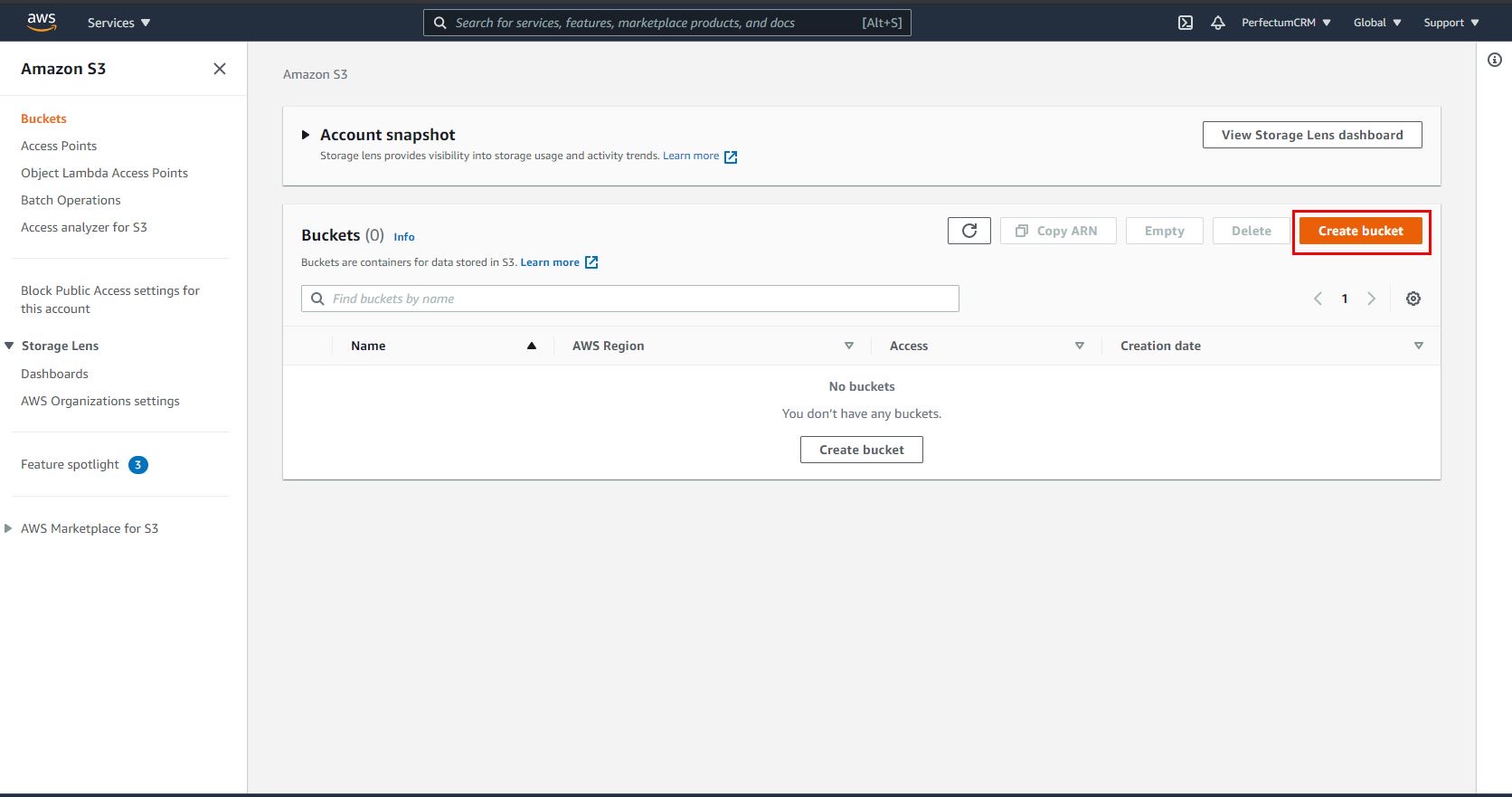Expand the Account snapshot section
This screenshot has height=797, width=1512.
tap(306, 135)
